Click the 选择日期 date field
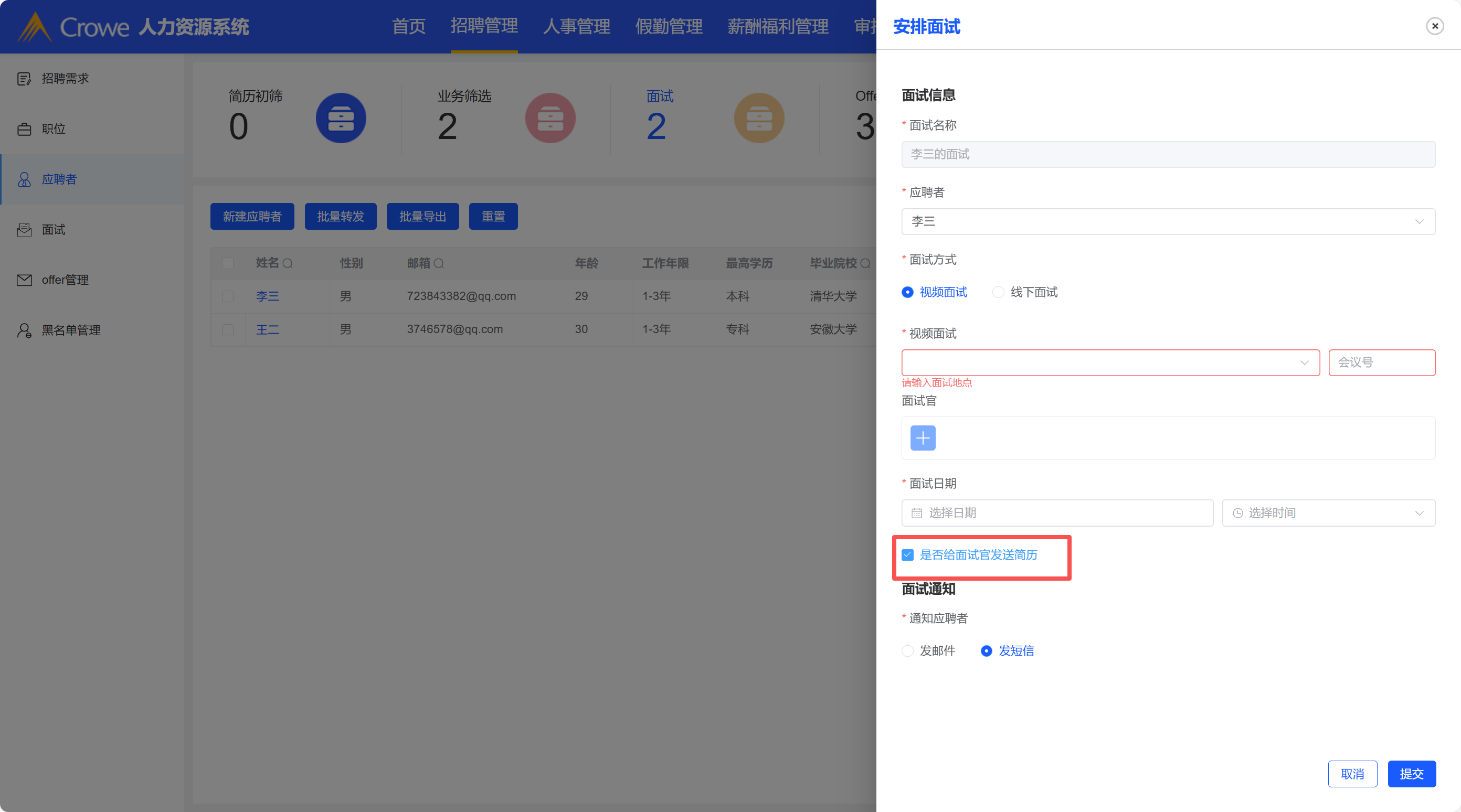The image size is (1461, 812). [1057, 513]
